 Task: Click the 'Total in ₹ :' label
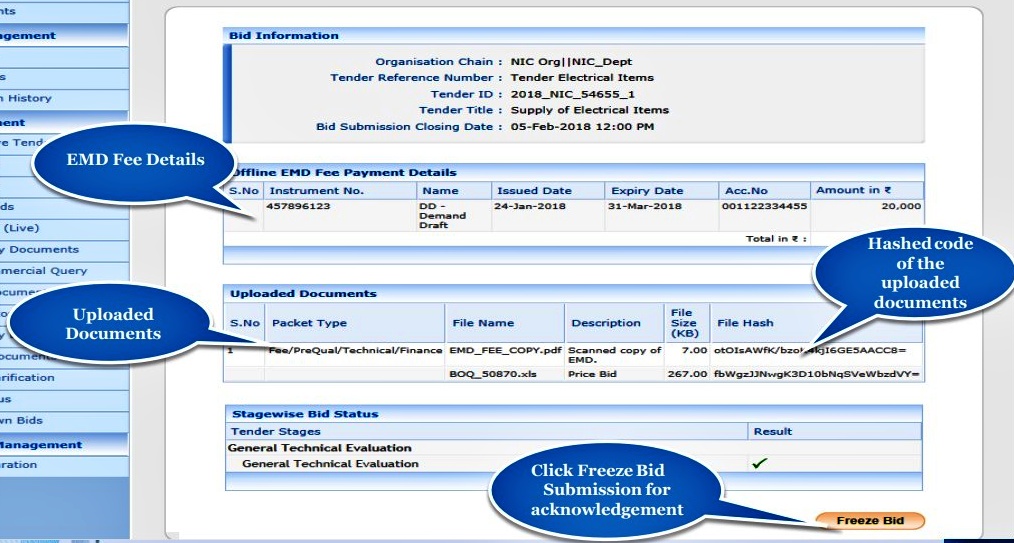click(776, 239)
